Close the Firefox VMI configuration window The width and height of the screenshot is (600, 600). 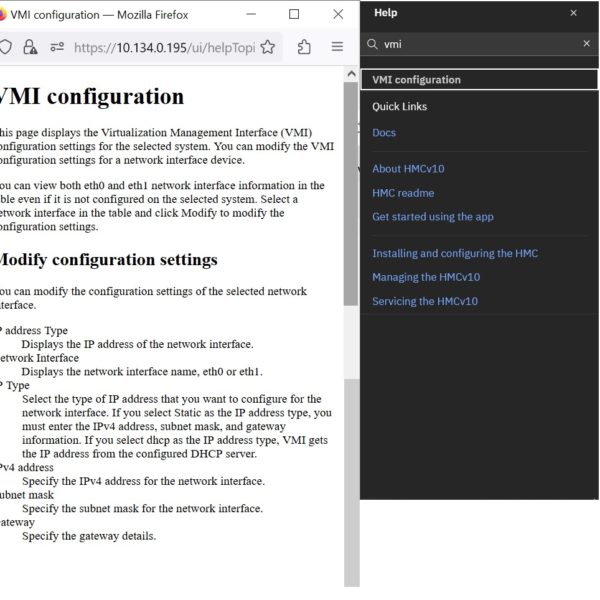click(338, 14)
